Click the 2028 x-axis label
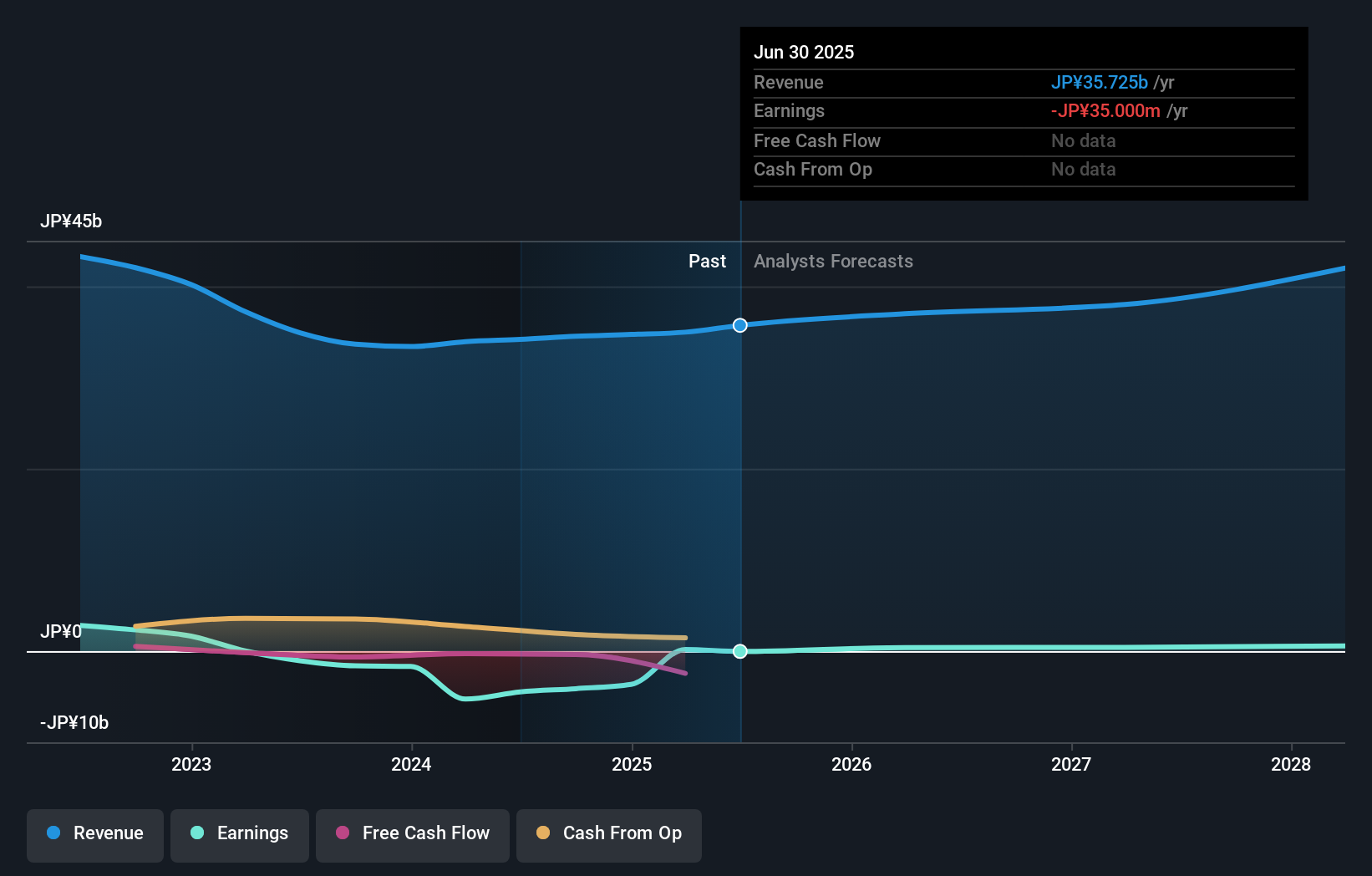Viewport: 1372px width, 876px height. coord(1291,764)
